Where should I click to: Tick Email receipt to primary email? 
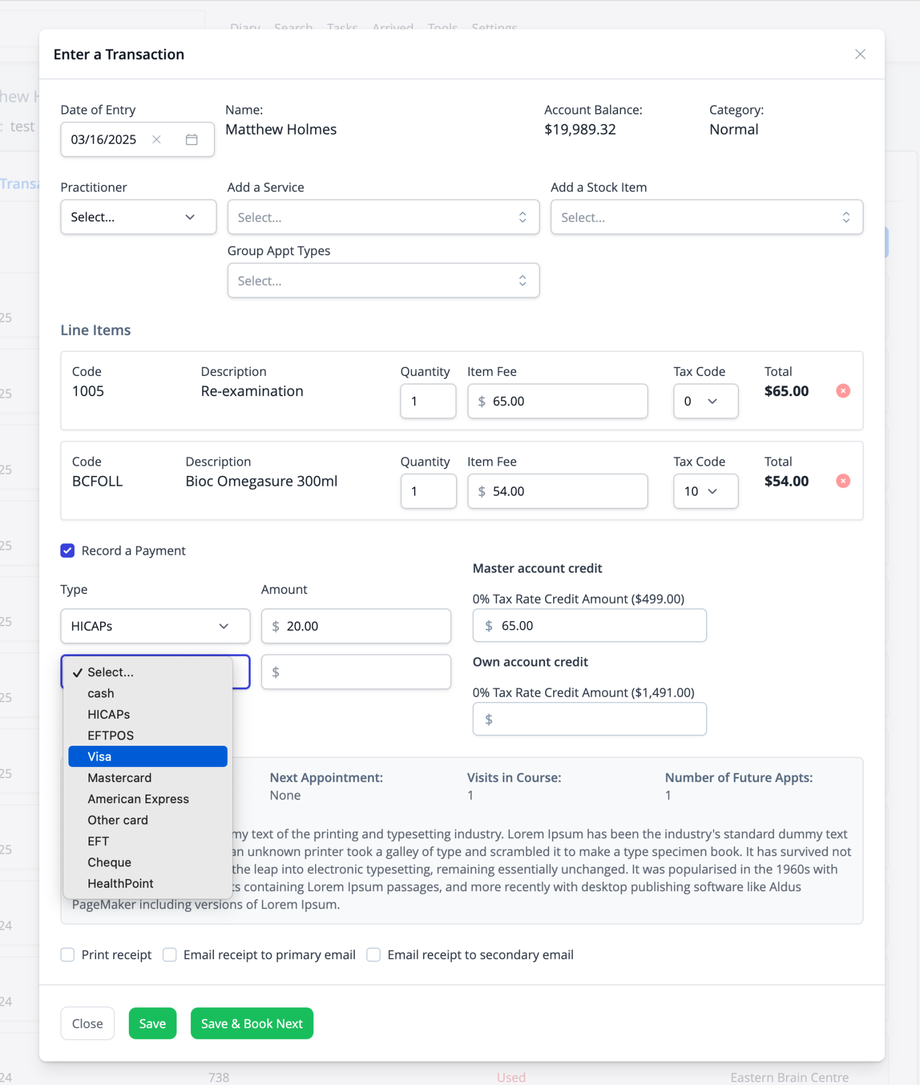[170, 955]
